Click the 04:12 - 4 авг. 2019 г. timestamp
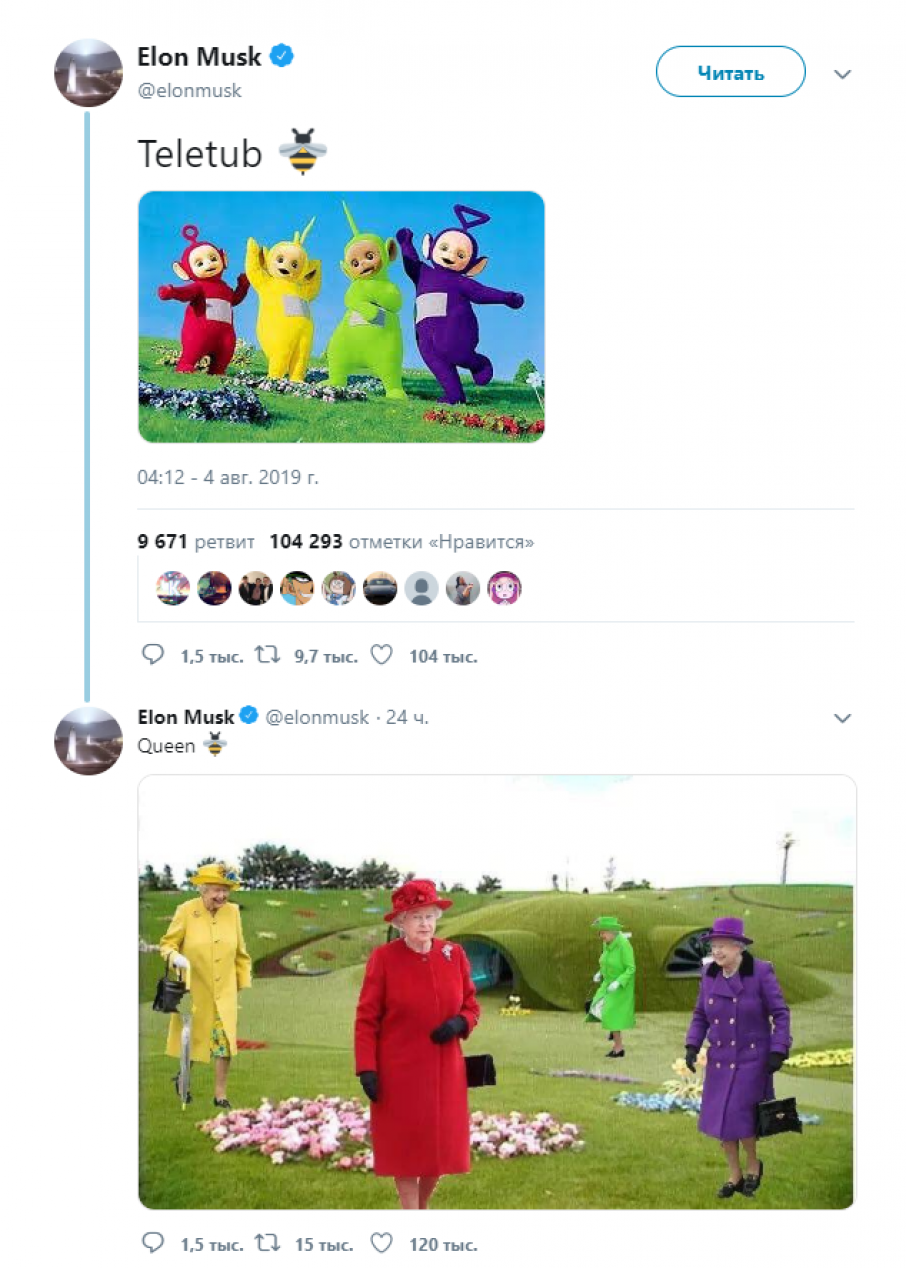 (x=228, y=477)
